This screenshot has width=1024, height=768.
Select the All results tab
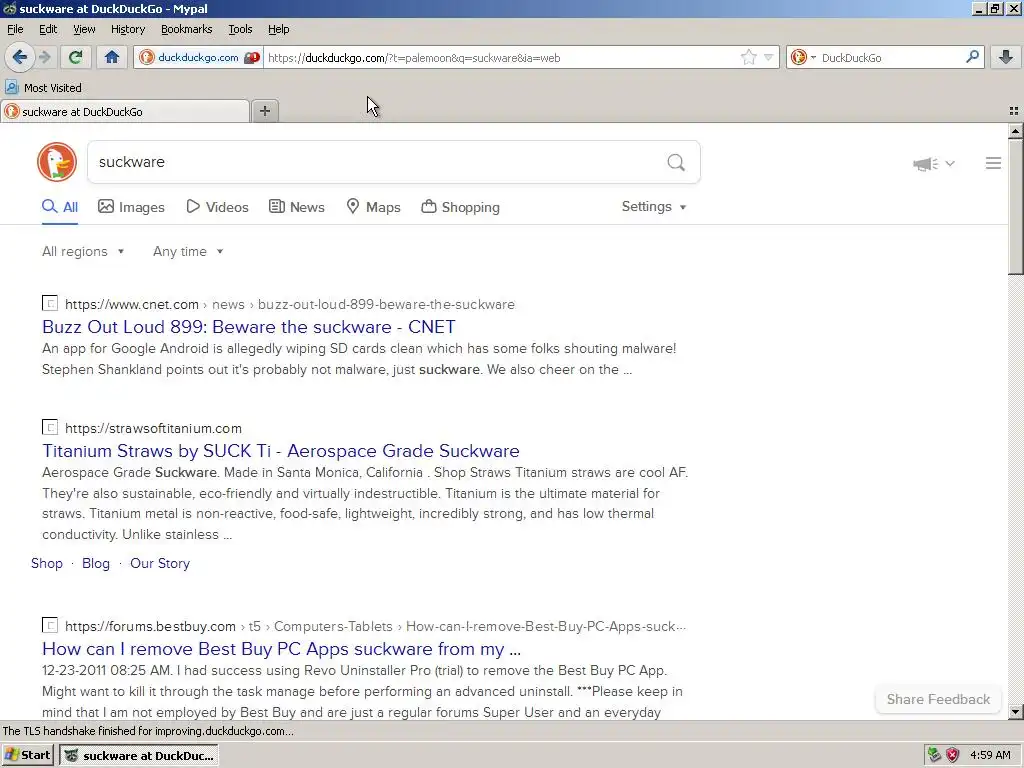click(60, 207)
